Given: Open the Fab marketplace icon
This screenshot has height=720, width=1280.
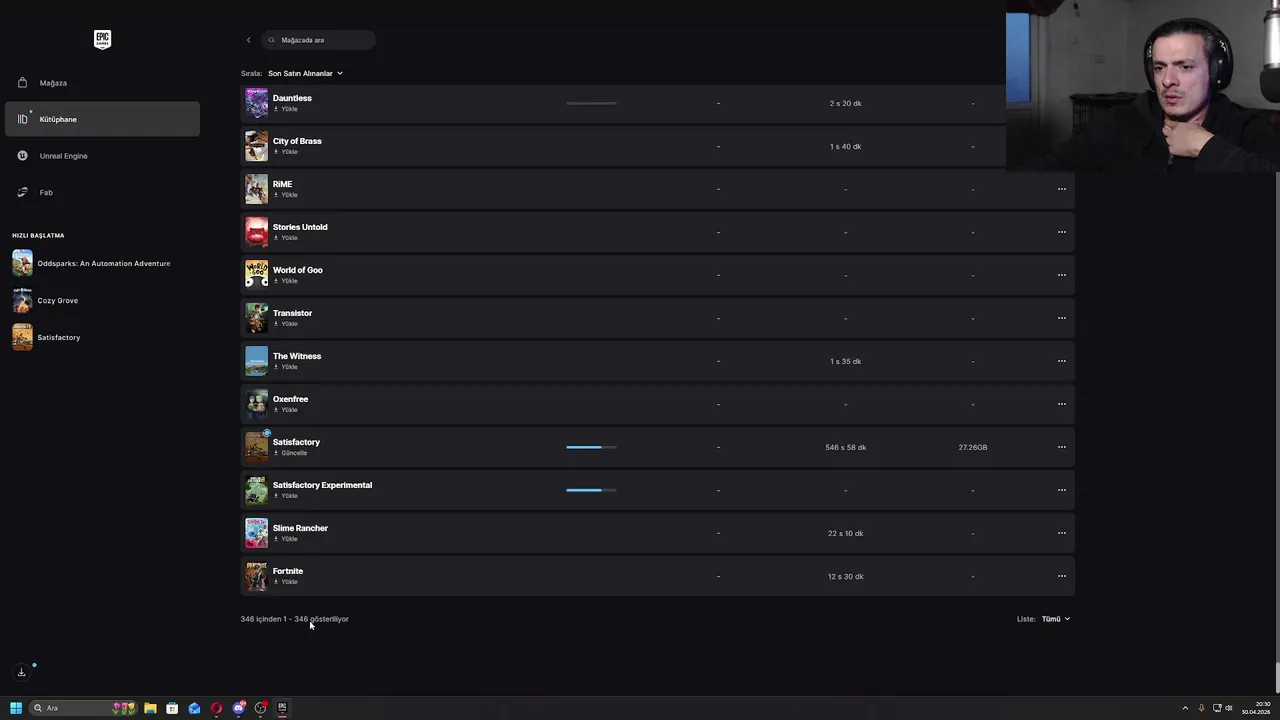Looking at the screenshot, I should [22, 192].
